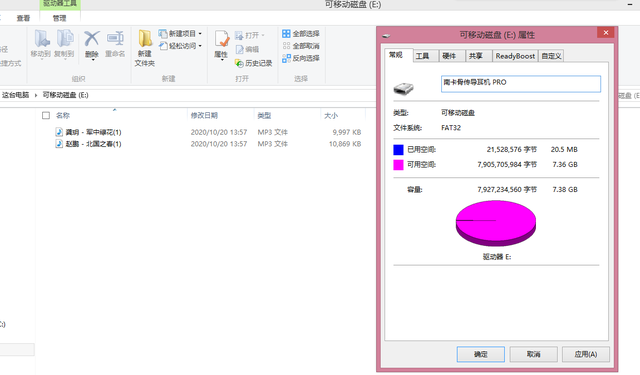
Task: Click the 应用(A) (Apply) button
Action: click(586, 354)
